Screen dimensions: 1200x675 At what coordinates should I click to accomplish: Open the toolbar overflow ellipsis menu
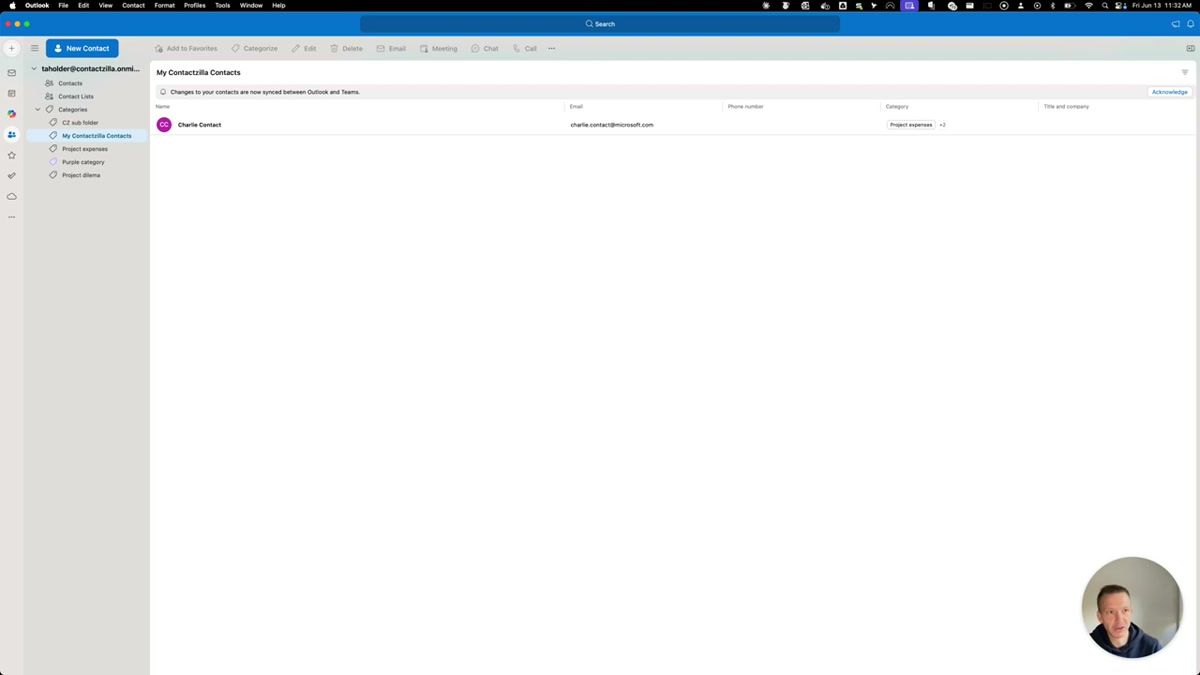(x=551, y=48)
